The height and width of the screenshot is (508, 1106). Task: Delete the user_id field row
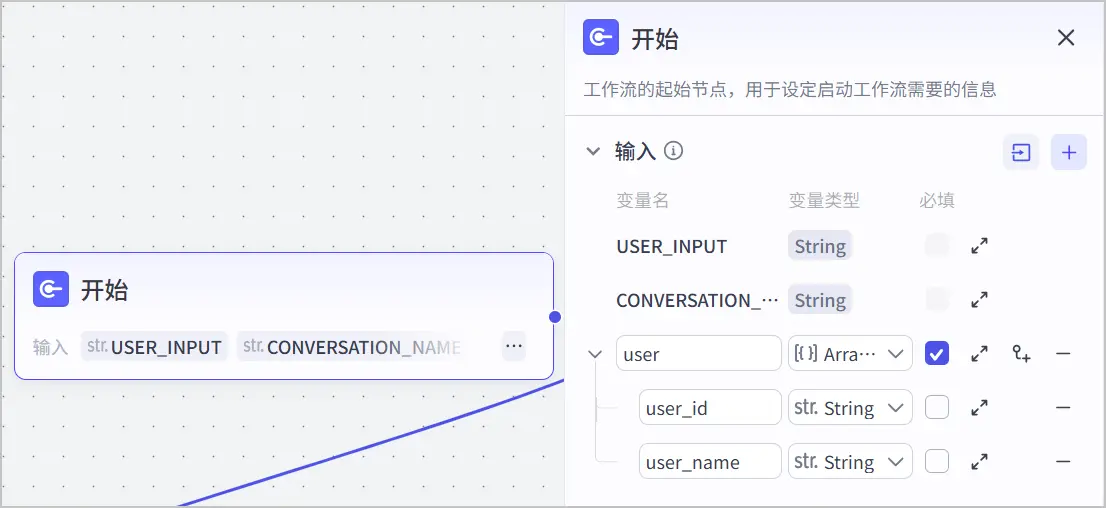(1063, 408)
